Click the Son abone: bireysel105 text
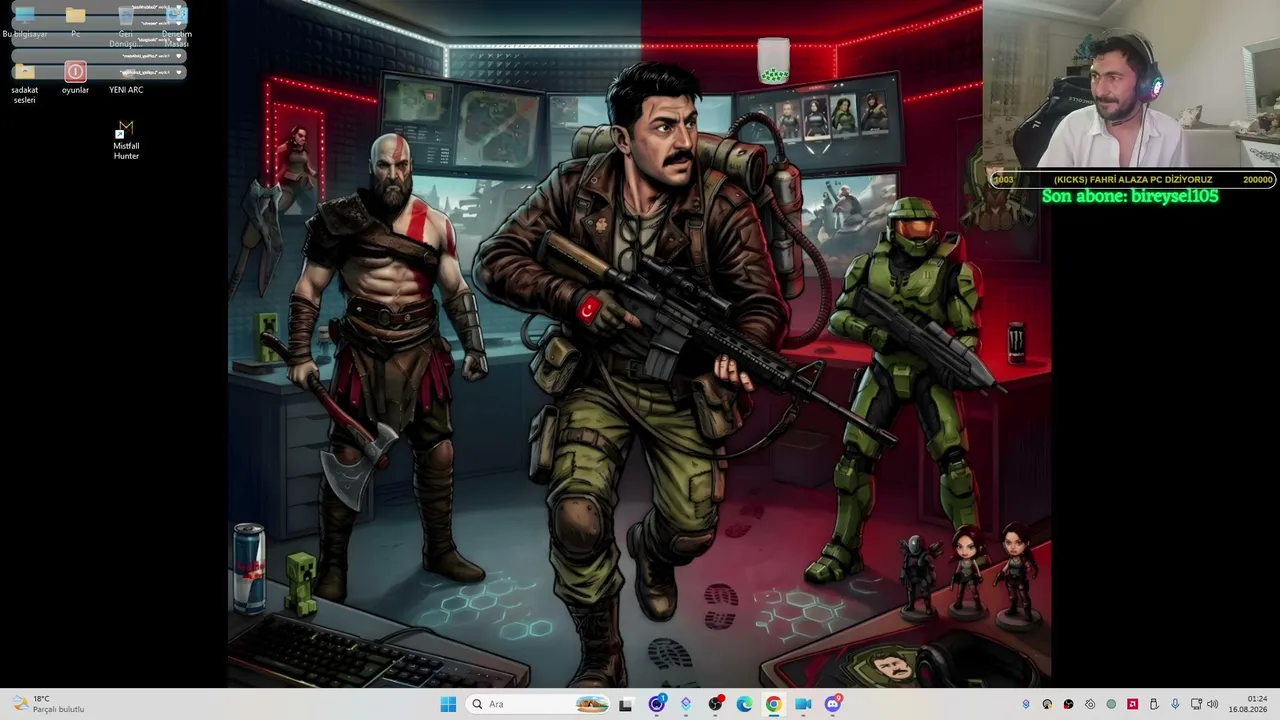The height and width of the screenshot is (720, 1280). pyautogui.click(x=1130, y=196)
